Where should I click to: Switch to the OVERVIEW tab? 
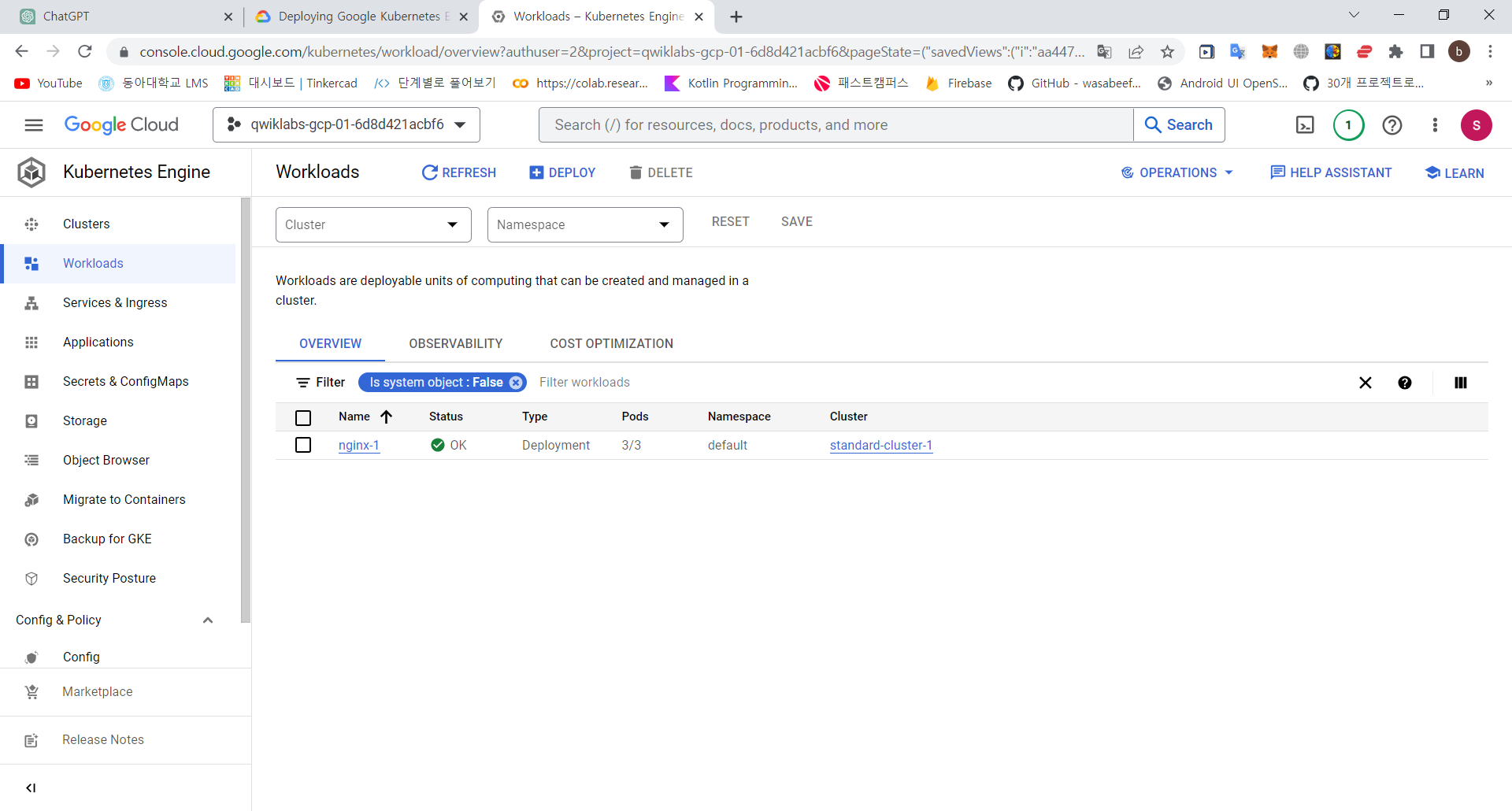(x=330, y=344)
